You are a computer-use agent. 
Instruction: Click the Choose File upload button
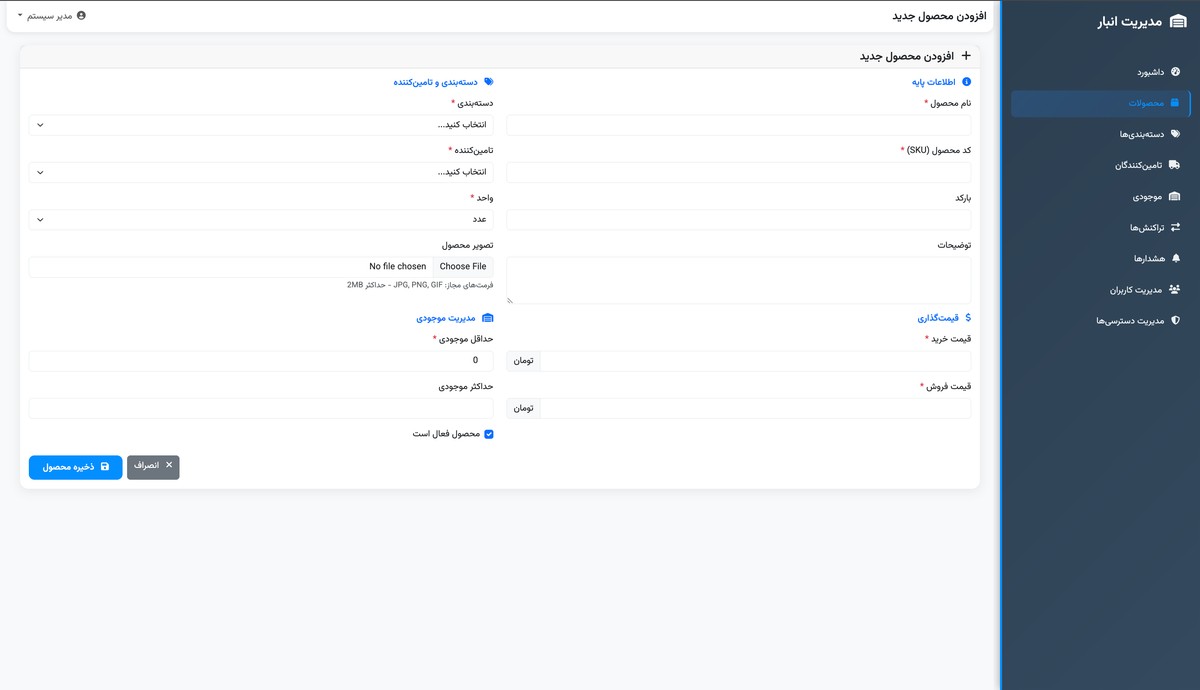pyautogui.click(x=463, y=267)
